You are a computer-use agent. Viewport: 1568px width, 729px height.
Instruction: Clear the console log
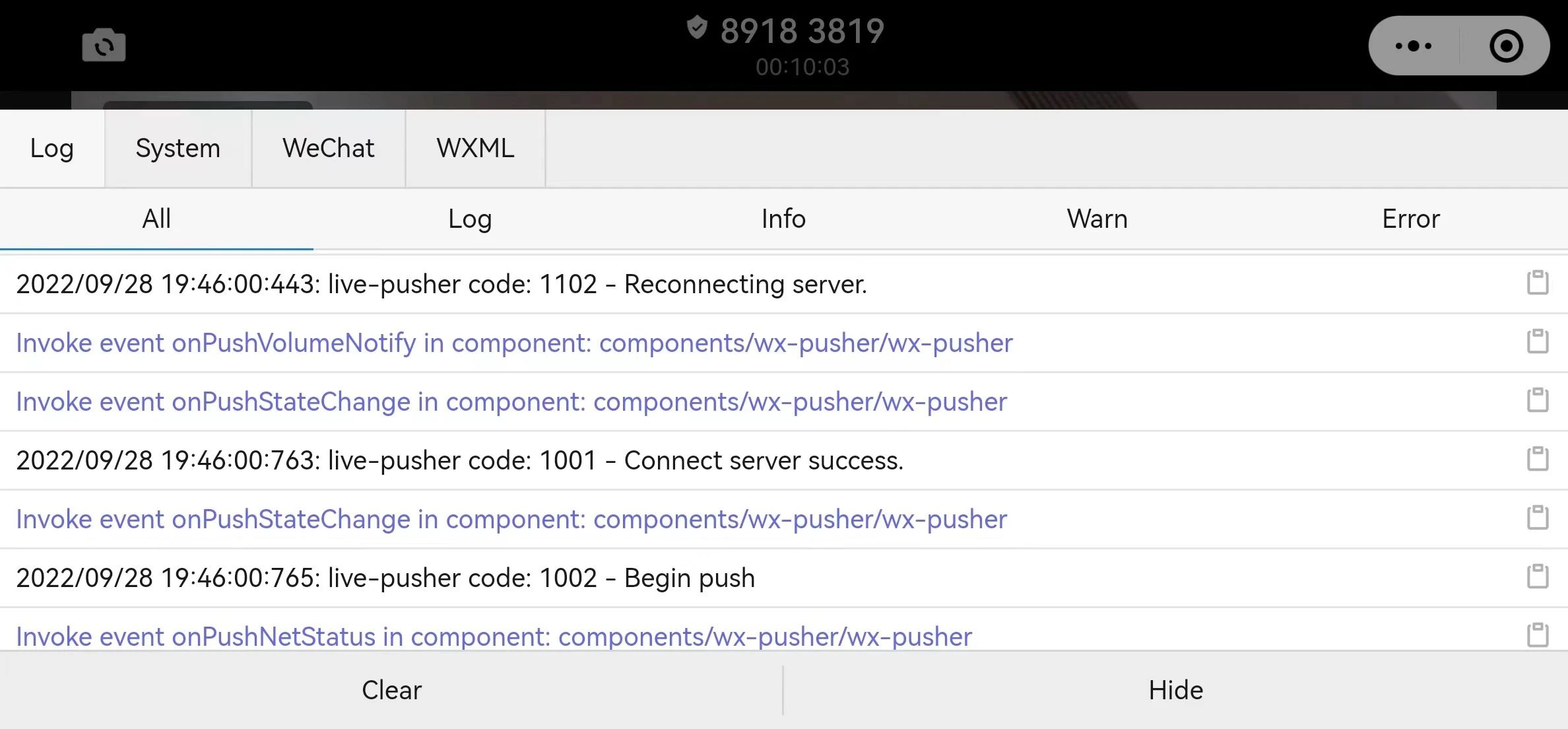pos(391,690)
